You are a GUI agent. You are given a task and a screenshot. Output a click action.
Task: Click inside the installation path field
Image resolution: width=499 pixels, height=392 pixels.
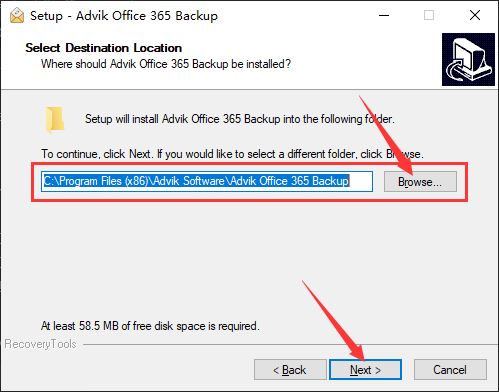pos(207,181)
